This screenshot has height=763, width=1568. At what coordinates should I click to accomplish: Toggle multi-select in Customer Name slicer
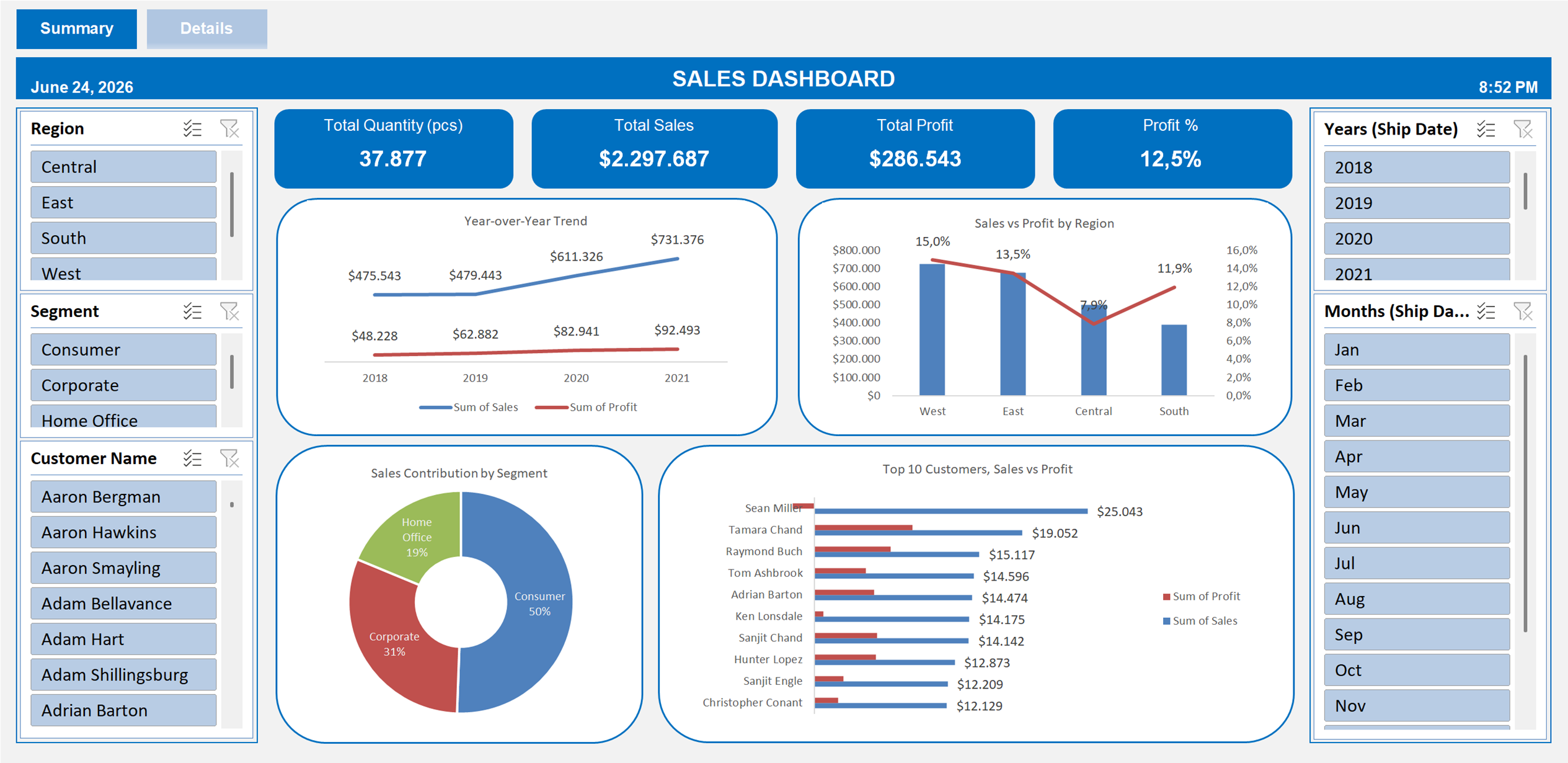(192, 458)
